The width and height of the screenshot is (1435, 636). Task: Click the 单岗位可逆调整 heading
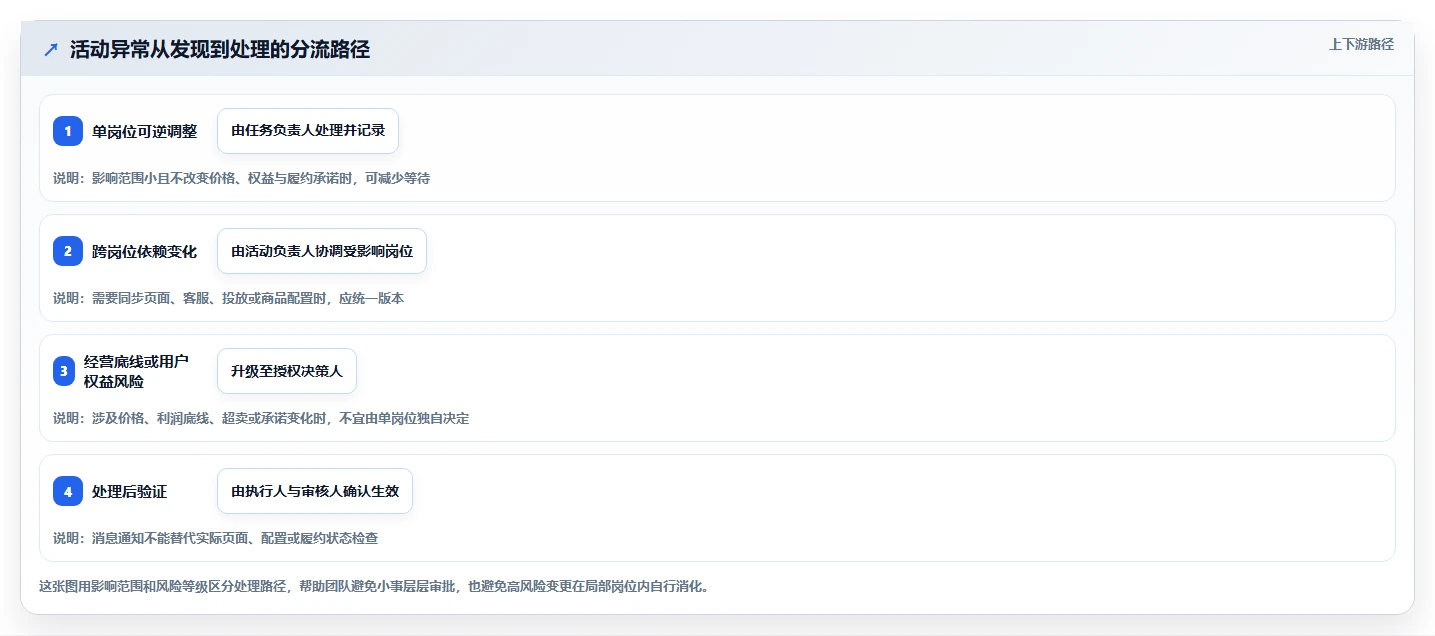tap(144, 131)
